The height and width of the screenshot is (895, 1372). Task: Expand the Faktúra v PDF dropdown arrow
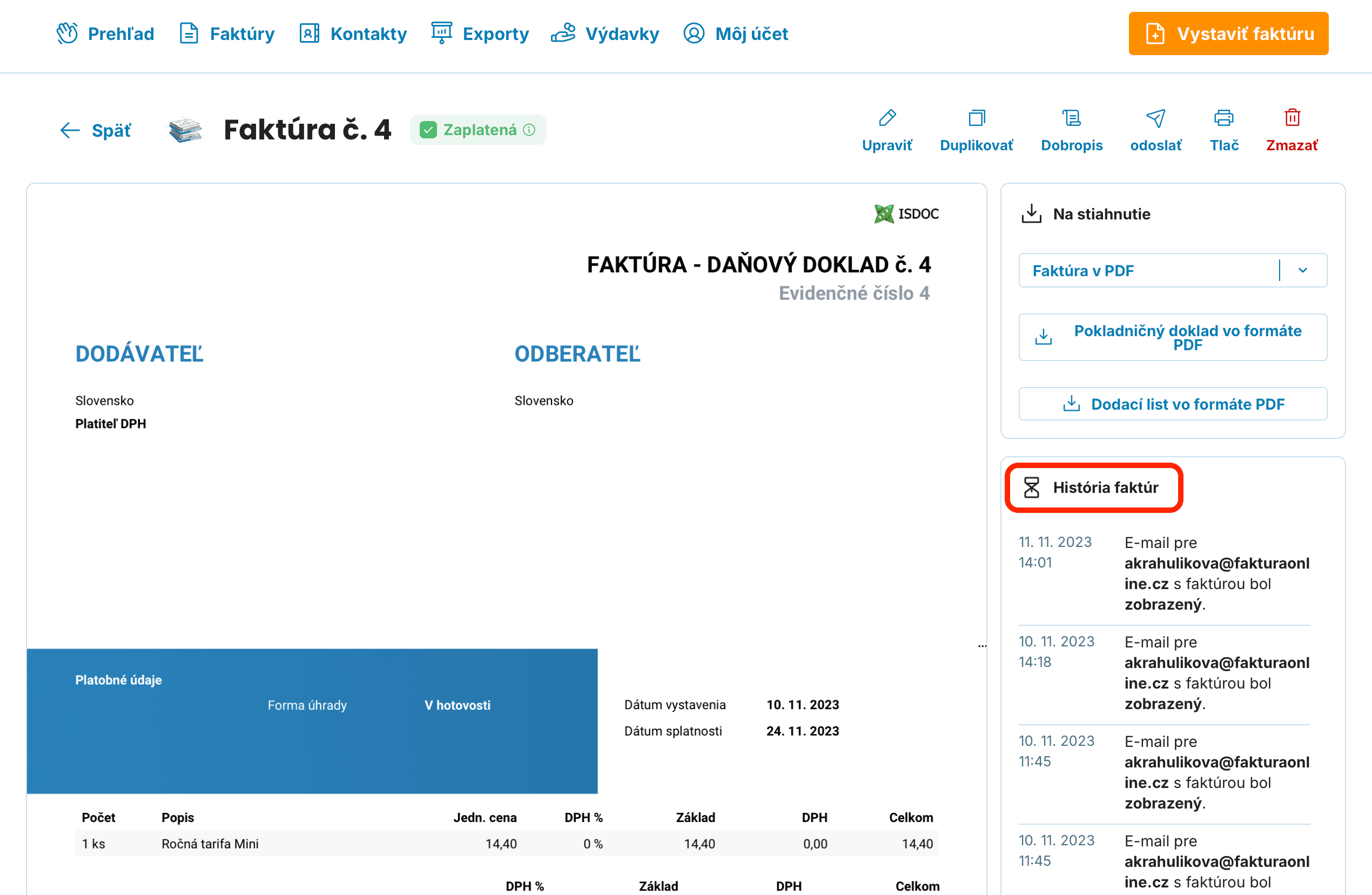coord(1302,270)
